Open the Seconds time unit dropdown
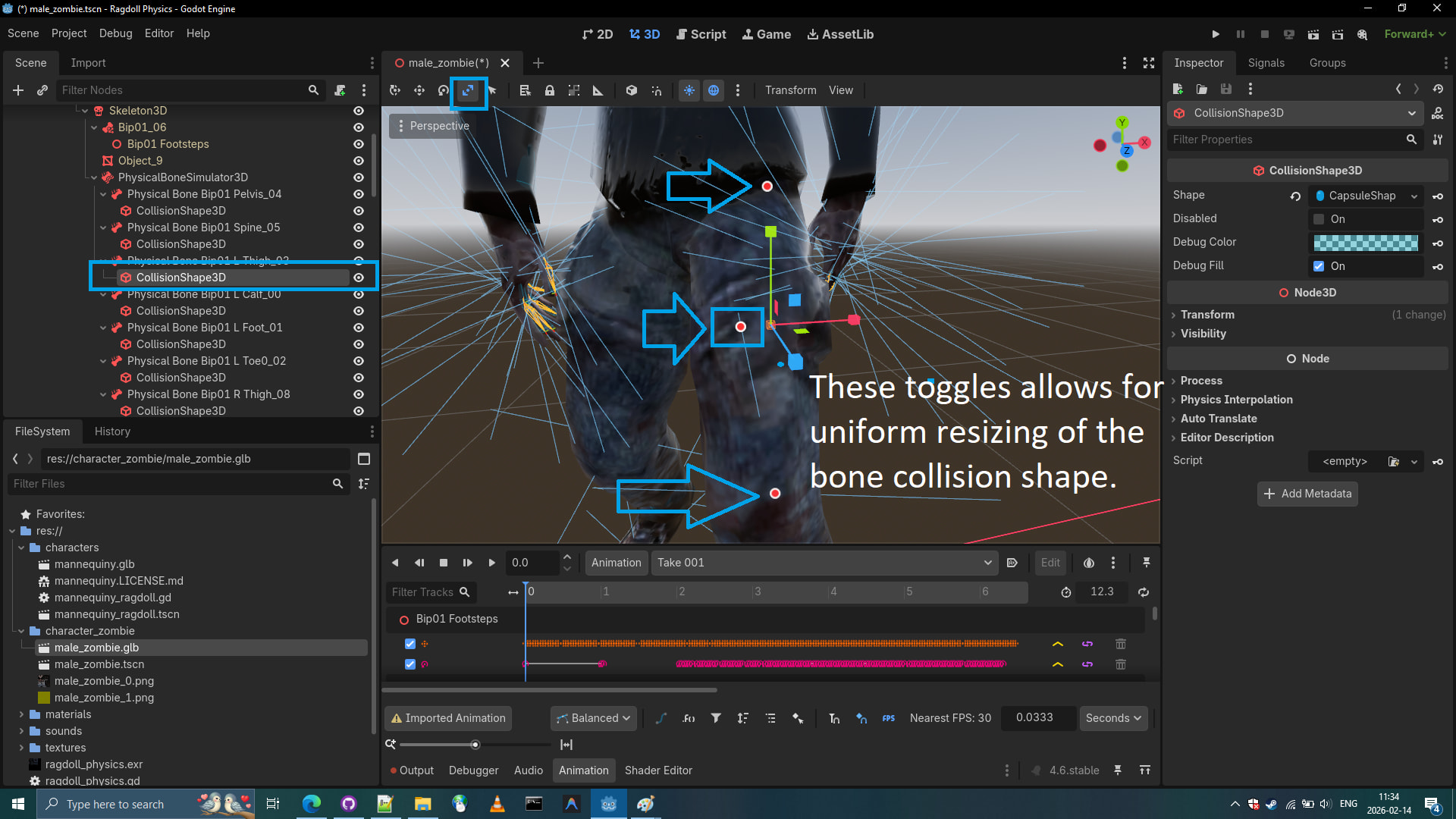Screen dimensions: 1456x819 [x=1113, y=718]
